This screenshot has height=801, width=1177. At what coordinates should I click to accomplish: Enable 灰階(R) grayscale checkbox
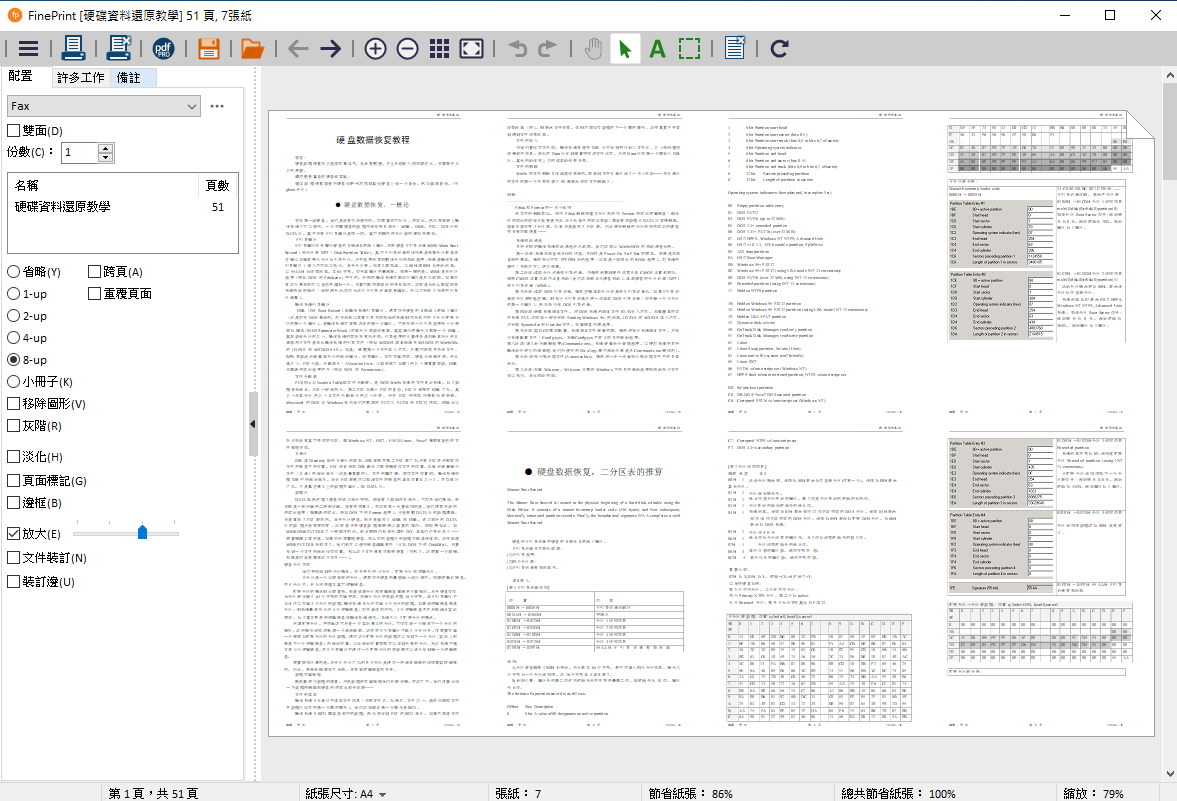13,426
